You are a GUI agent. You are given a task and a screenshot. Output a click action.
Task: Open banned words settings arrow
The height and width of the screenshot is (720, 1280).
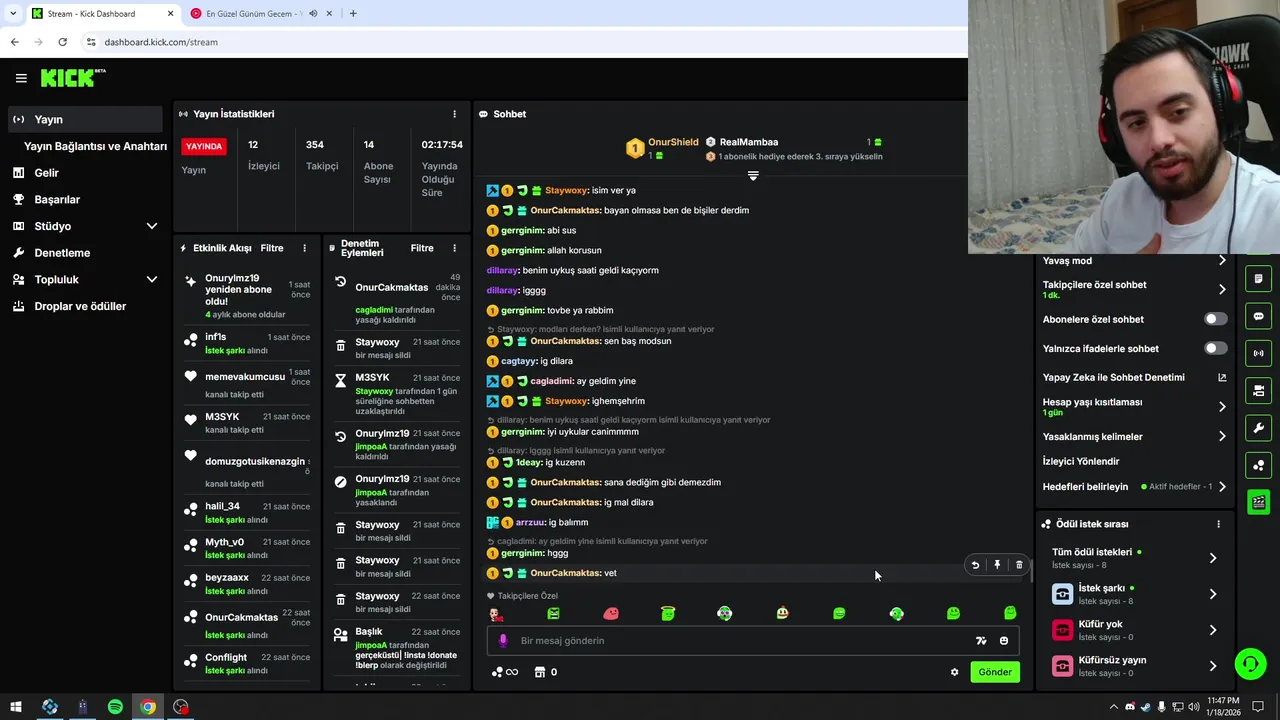[x=1222, y=437]
